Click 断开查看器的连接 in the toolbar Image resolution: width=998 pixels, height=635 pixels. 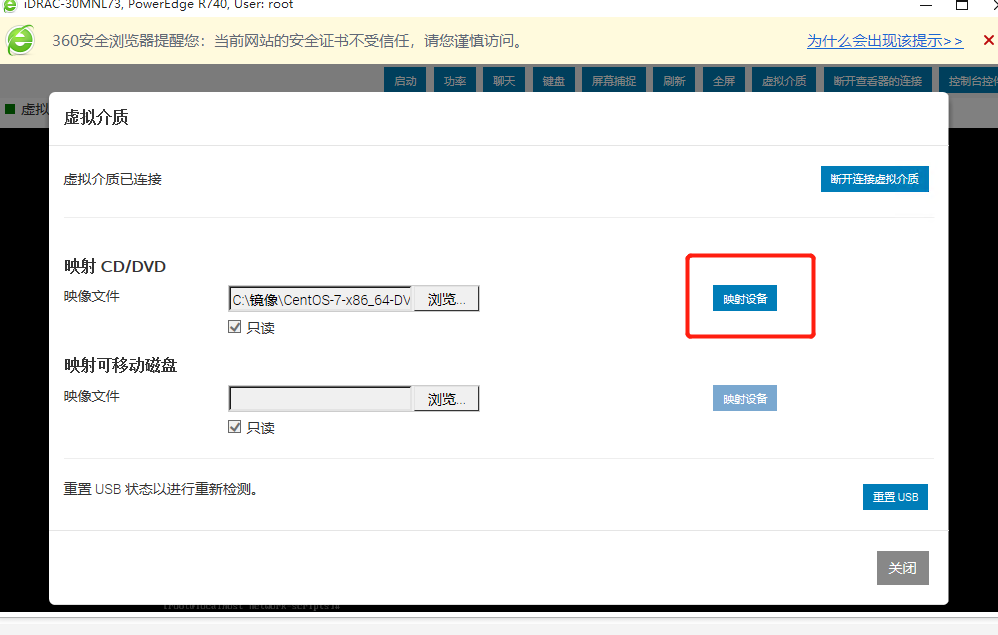[x=877, y=81]
